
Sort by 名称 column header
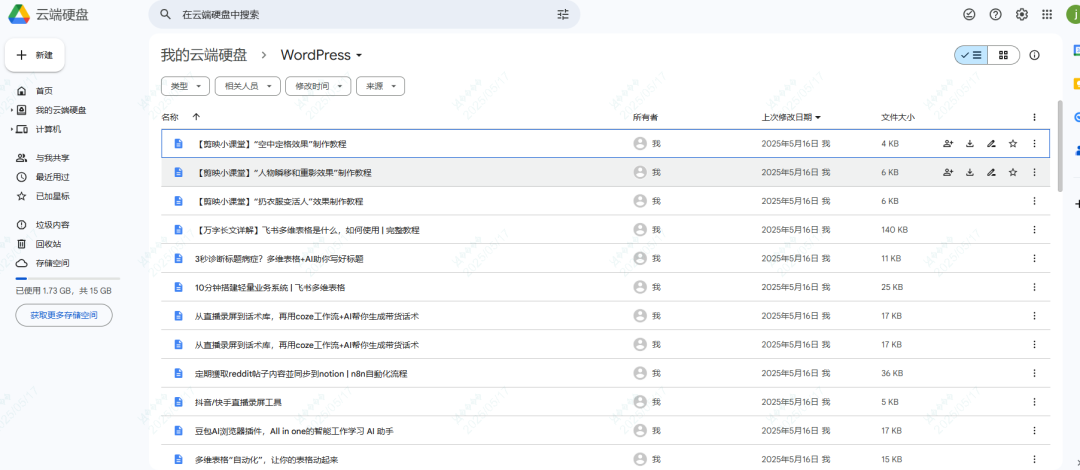170,117
